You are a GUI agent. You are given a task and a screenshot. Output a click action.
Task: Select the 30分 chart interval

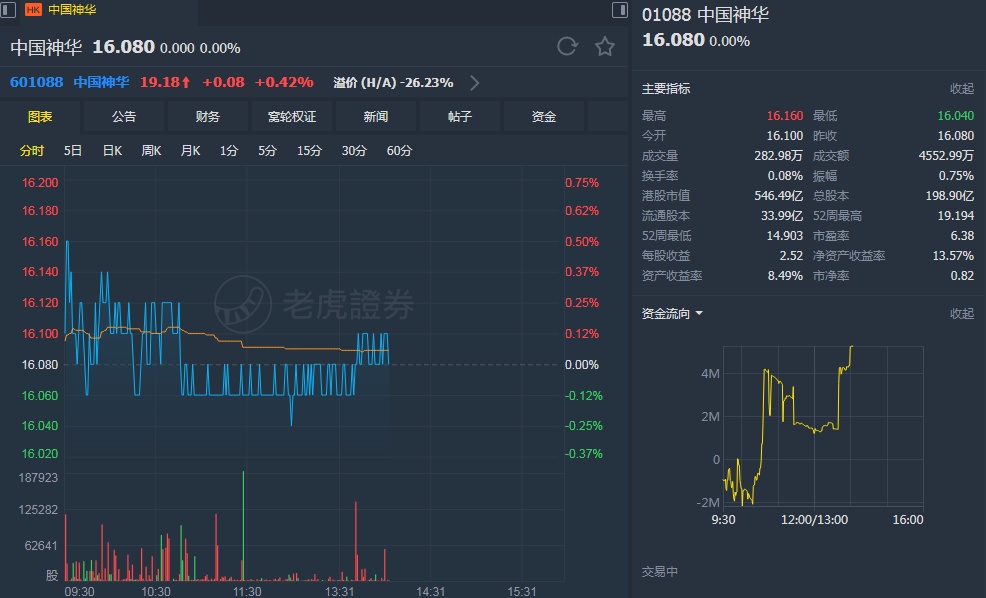pos(354,151)
